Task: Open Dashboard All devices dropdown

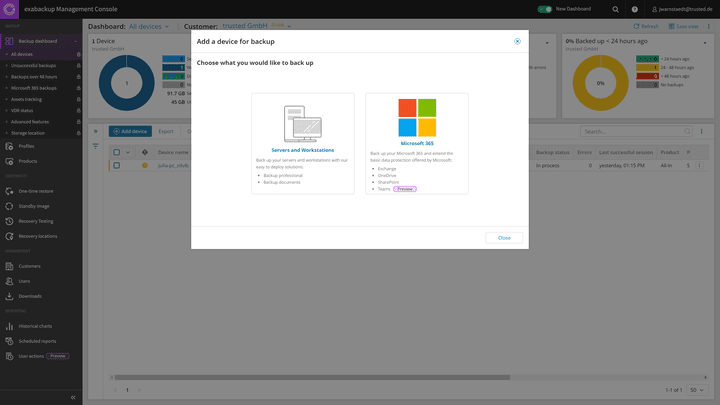Action: 149,27
